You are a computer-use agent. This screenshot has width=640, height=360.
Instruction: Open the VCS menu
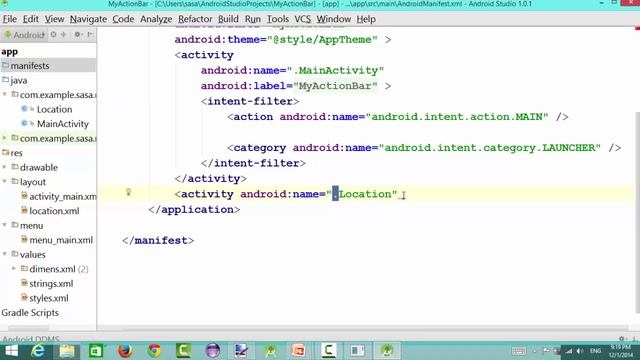pos(302,19)
